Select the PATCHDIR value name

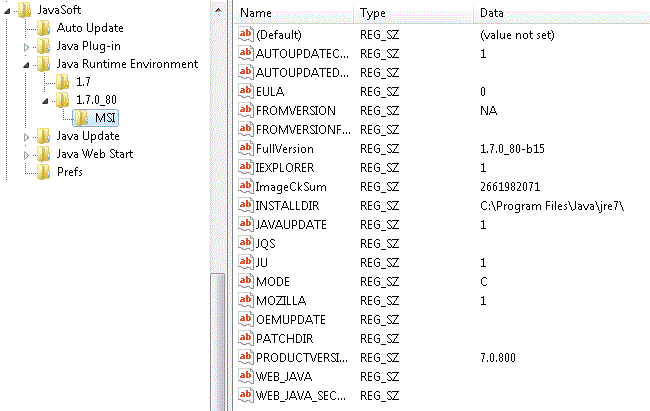click(284, 339)
